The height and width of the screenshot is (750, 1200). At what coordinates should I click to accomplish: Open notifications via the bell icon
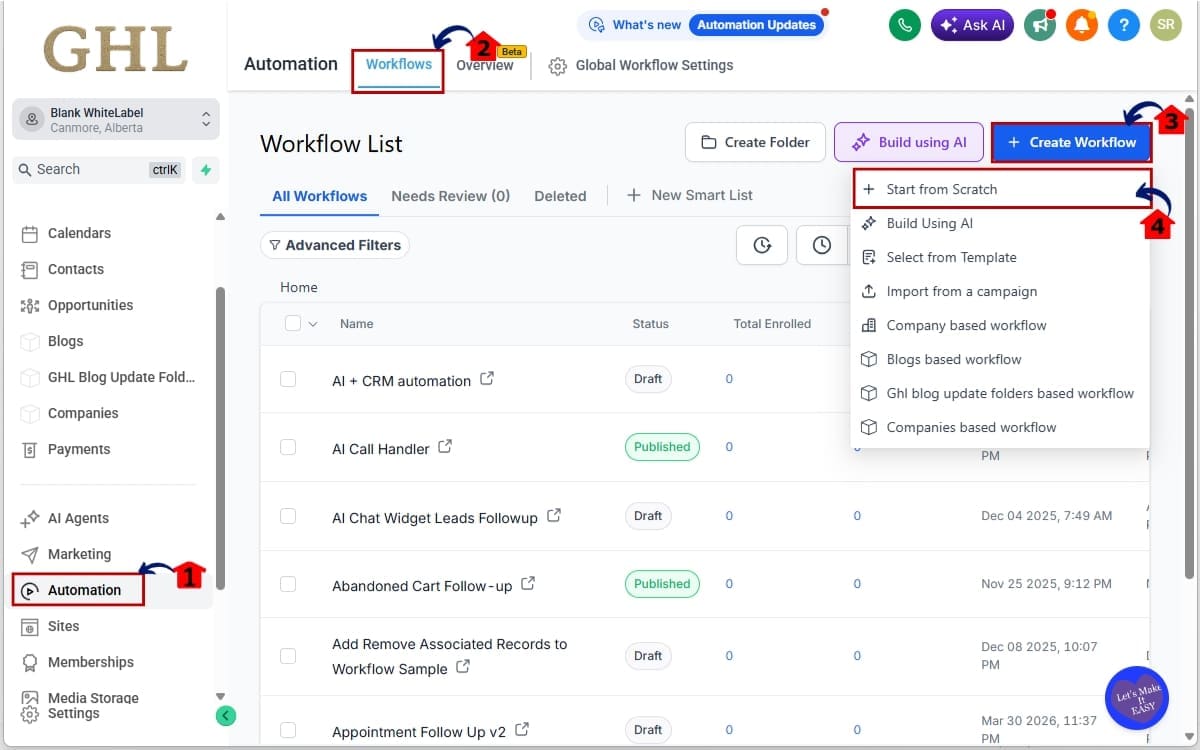[x=1082, y=25]
